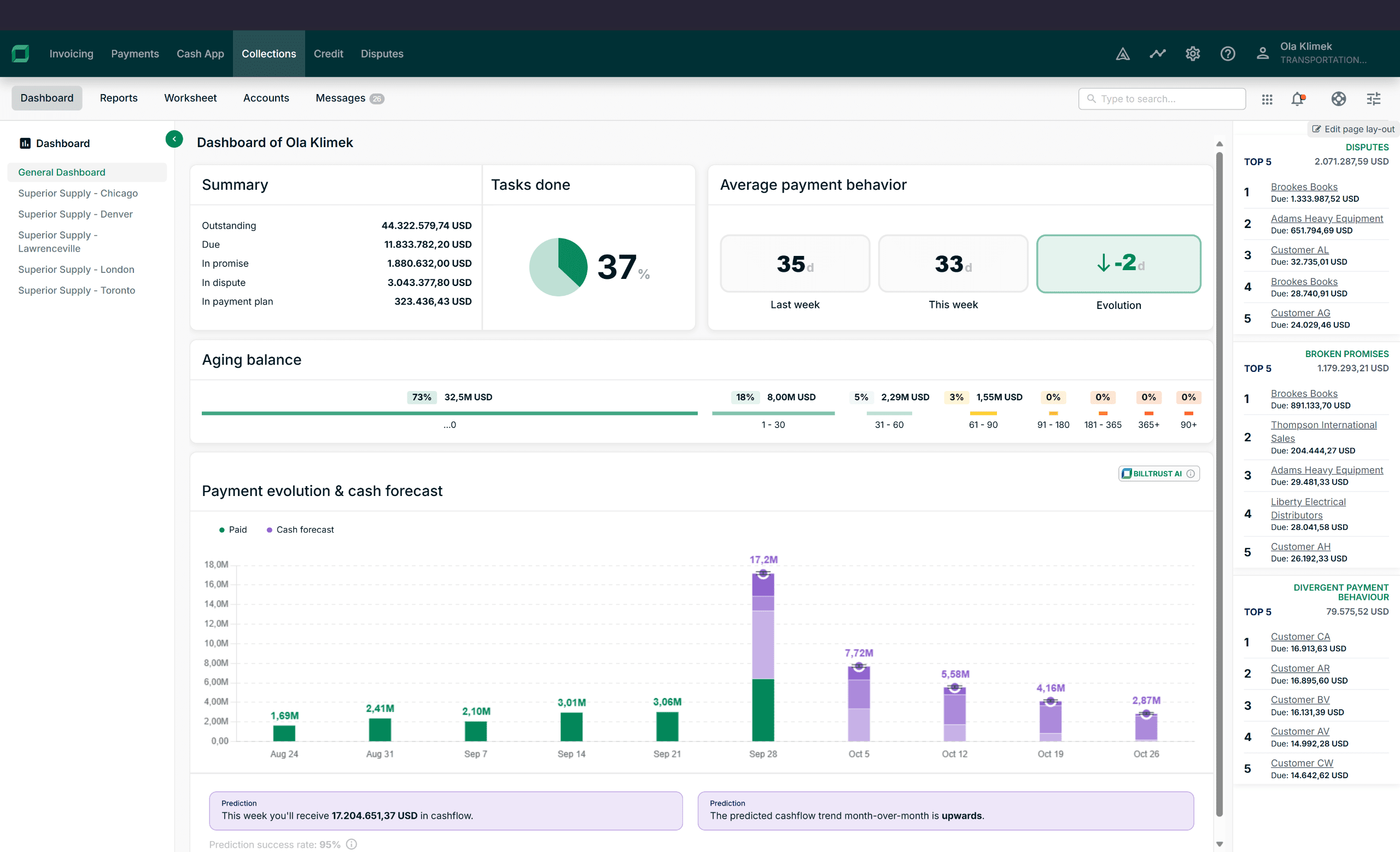
Task: Open the apps grid icon
Action: pyautogui.click(x=1267, y=100)
